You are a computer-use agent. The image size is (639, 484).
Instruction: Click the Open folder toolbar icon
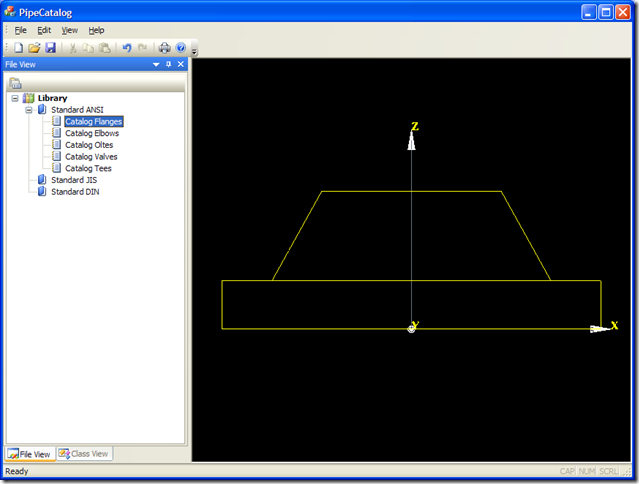34,48
